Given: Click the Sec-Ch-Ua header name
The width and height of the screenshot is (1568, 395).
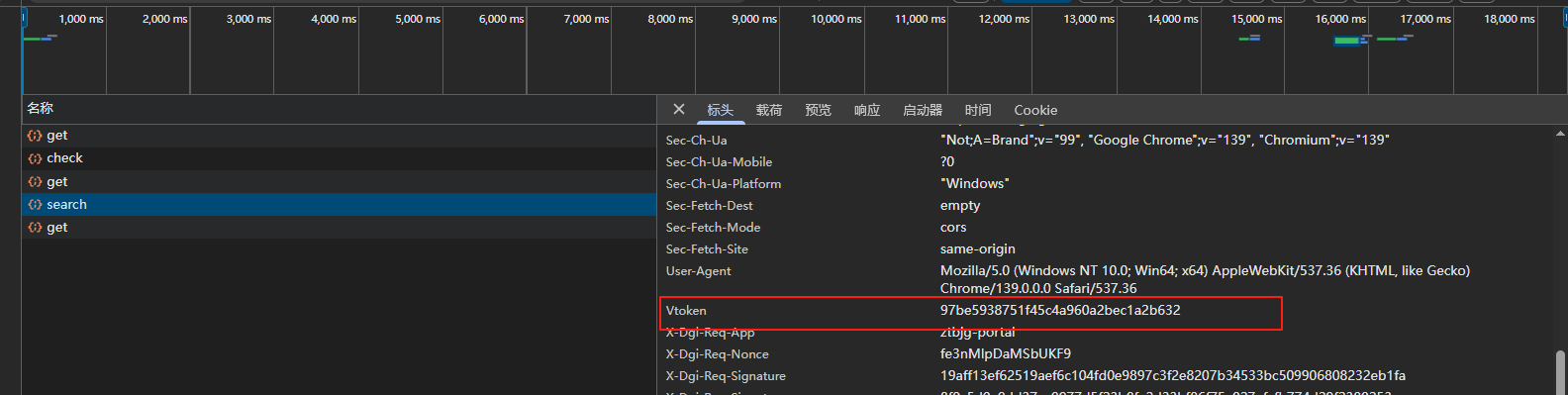Looking at the screenshot, I should [696, 141].
